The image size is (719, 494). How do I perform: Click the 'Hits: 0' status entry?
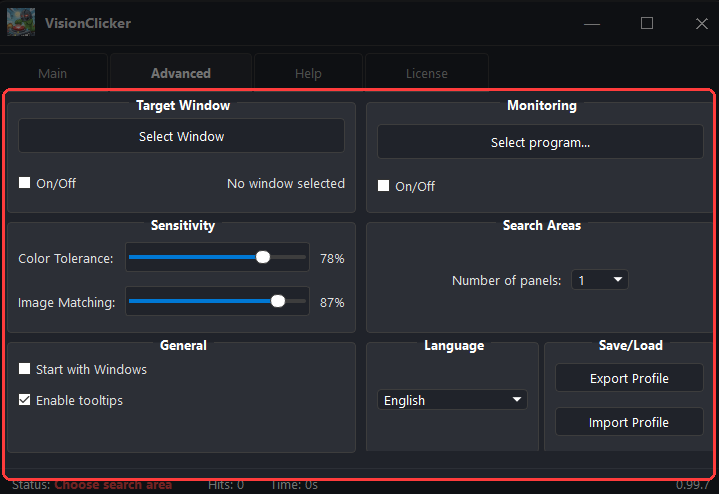coord(226,485)
